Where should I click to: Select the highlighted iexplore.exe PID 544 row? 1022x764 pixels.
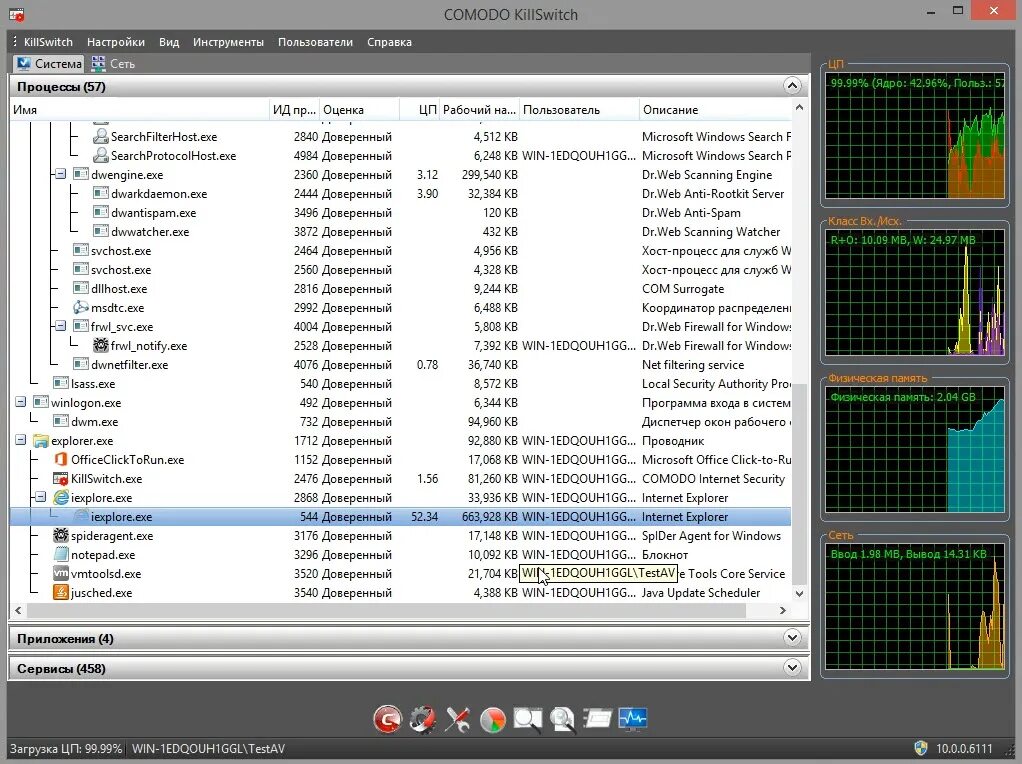[401, 517]
